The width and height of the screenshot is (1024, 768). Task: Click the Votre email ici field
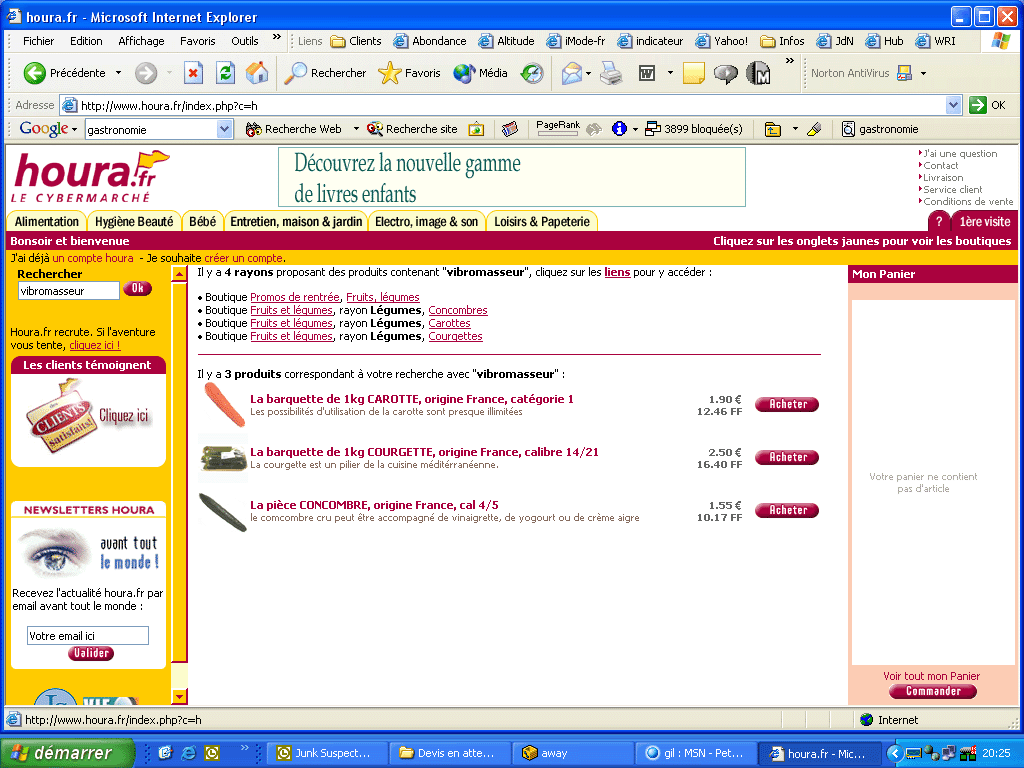coord(88,635)
